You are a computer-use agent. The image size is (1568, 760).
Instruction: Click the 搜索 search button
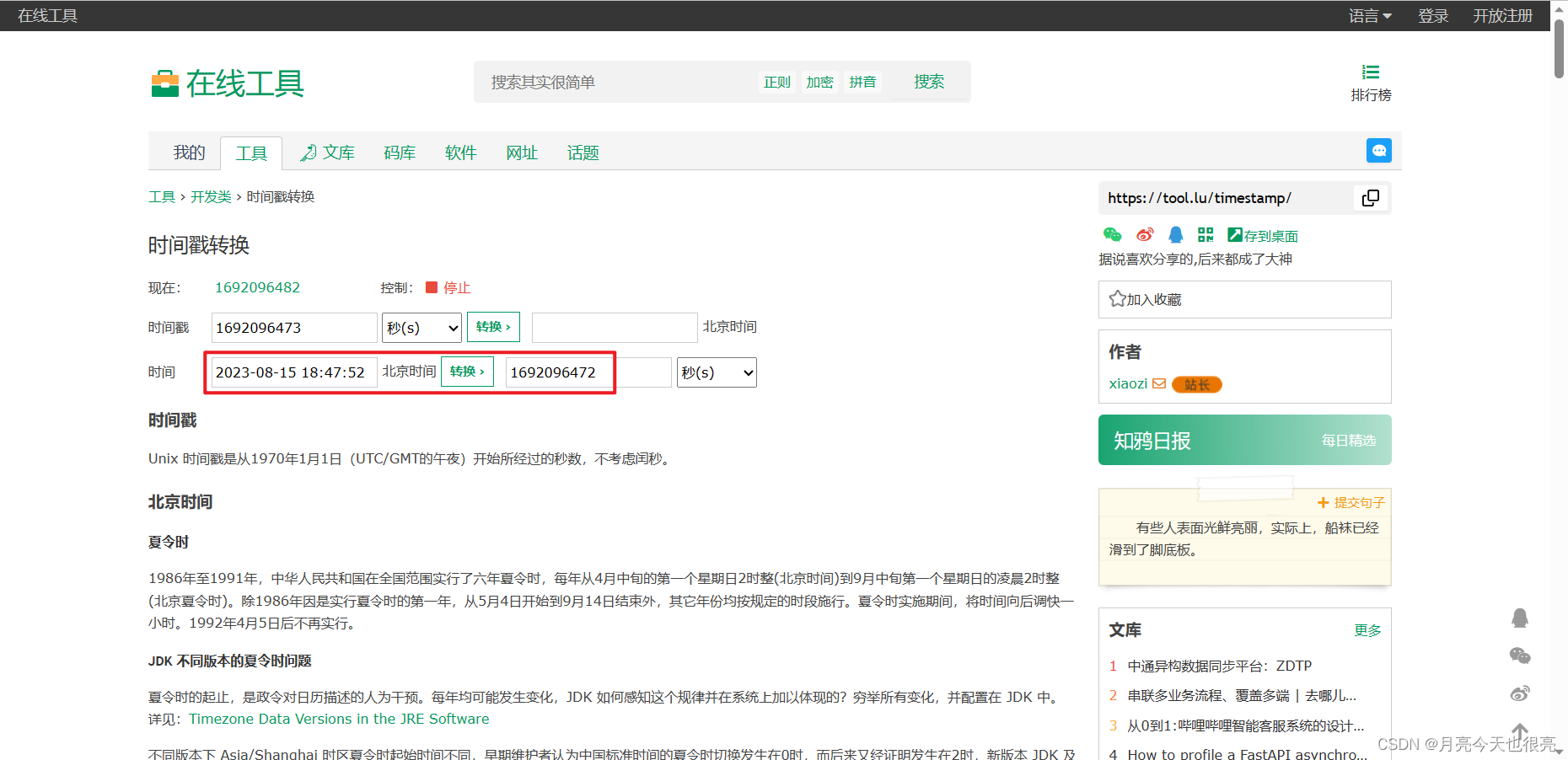pos(928,82)
